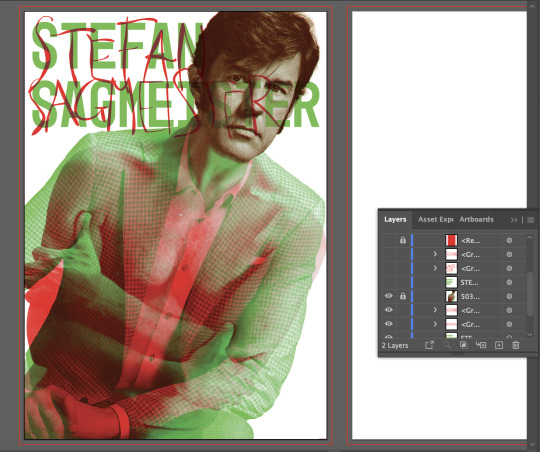Screen dimensions: 540x452
Task: Expand the lowest visible <Gr...> group chevron
Action: point(435,324)
